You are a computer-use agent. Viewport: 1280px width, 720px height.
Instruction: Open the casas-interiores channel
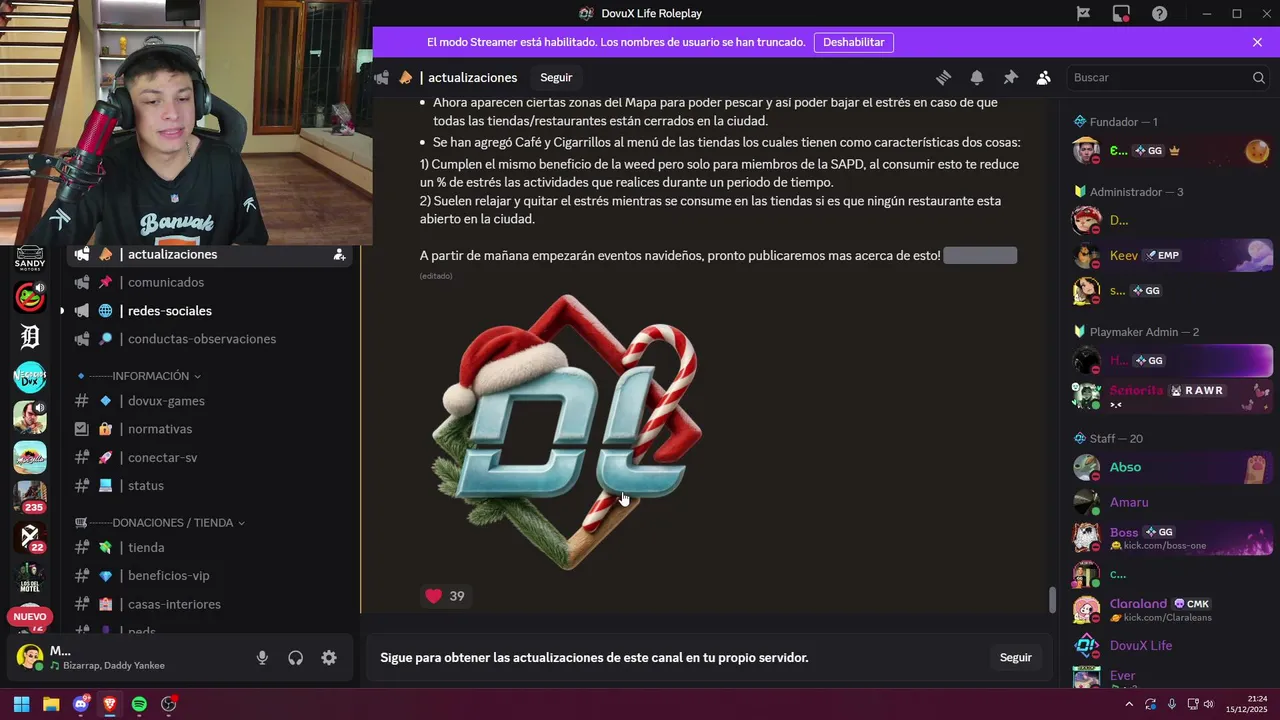[210, 604]
